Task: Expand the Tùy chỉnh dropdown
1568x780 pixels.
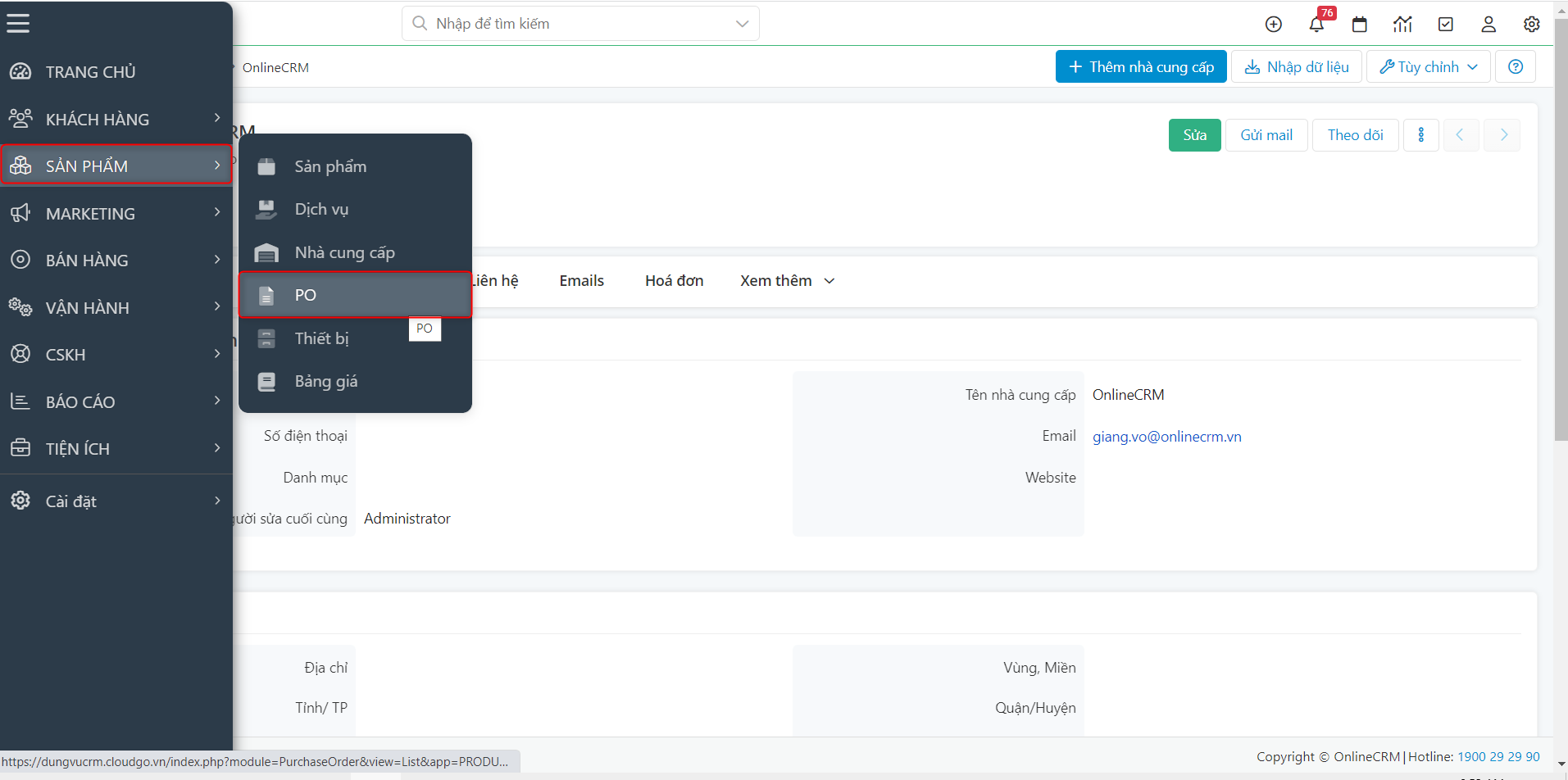Action: [x=1429, y=66]
